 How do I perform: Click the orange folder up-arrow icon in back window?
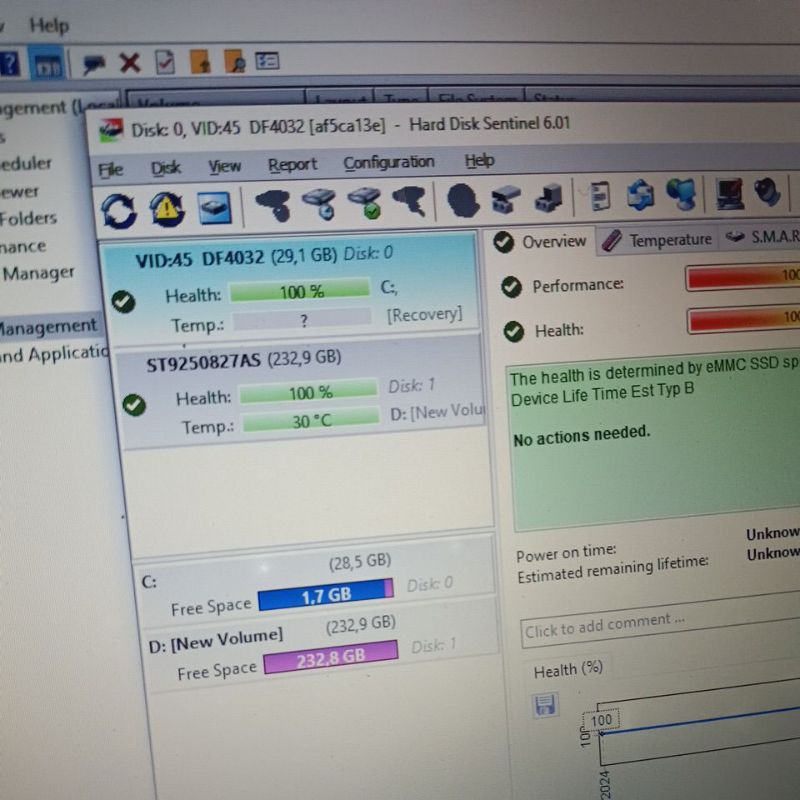pyautogui.click(x=200, y=62)
